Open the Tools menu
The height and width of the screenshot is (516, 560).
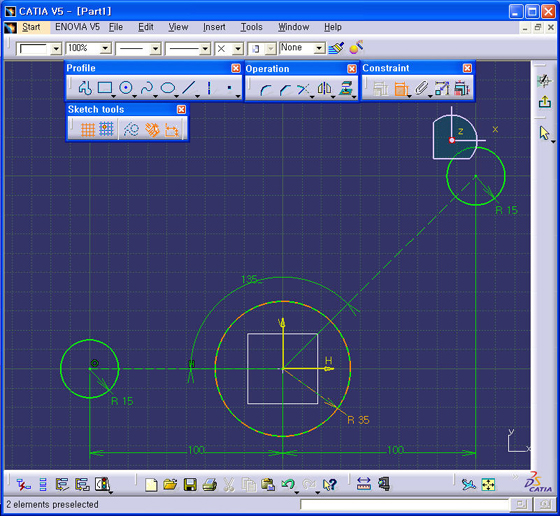pyautogui.click(x=251, y=27)
